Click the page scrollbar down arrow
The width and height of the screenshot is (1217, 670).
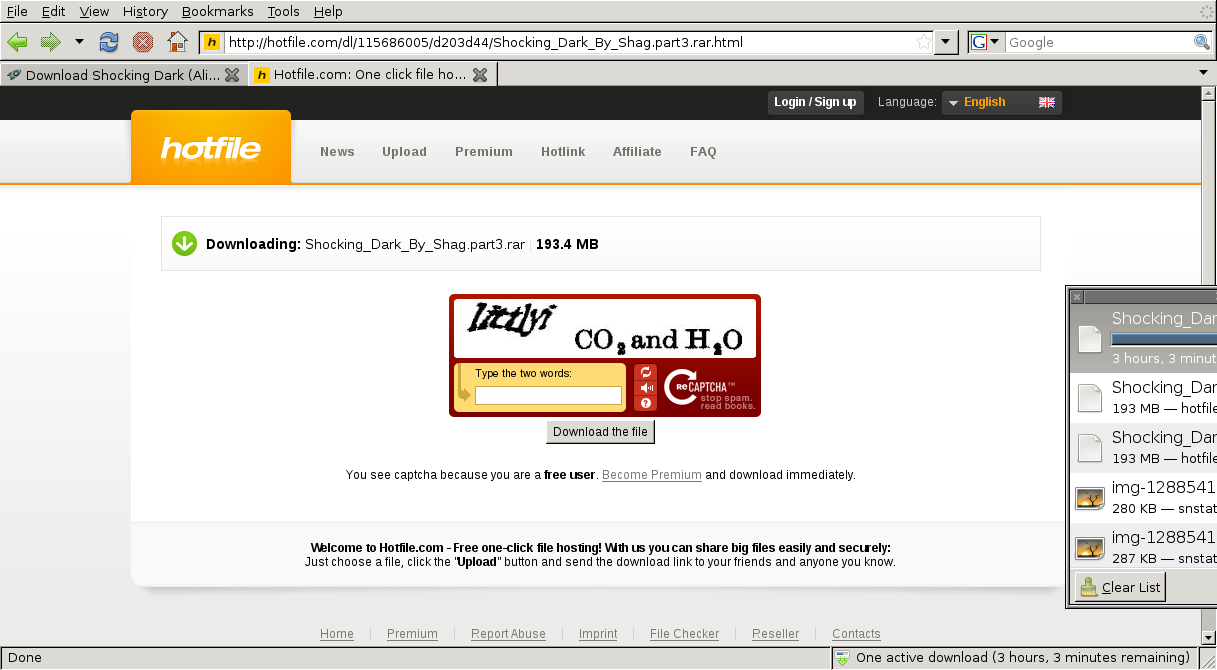point(1208,636)
